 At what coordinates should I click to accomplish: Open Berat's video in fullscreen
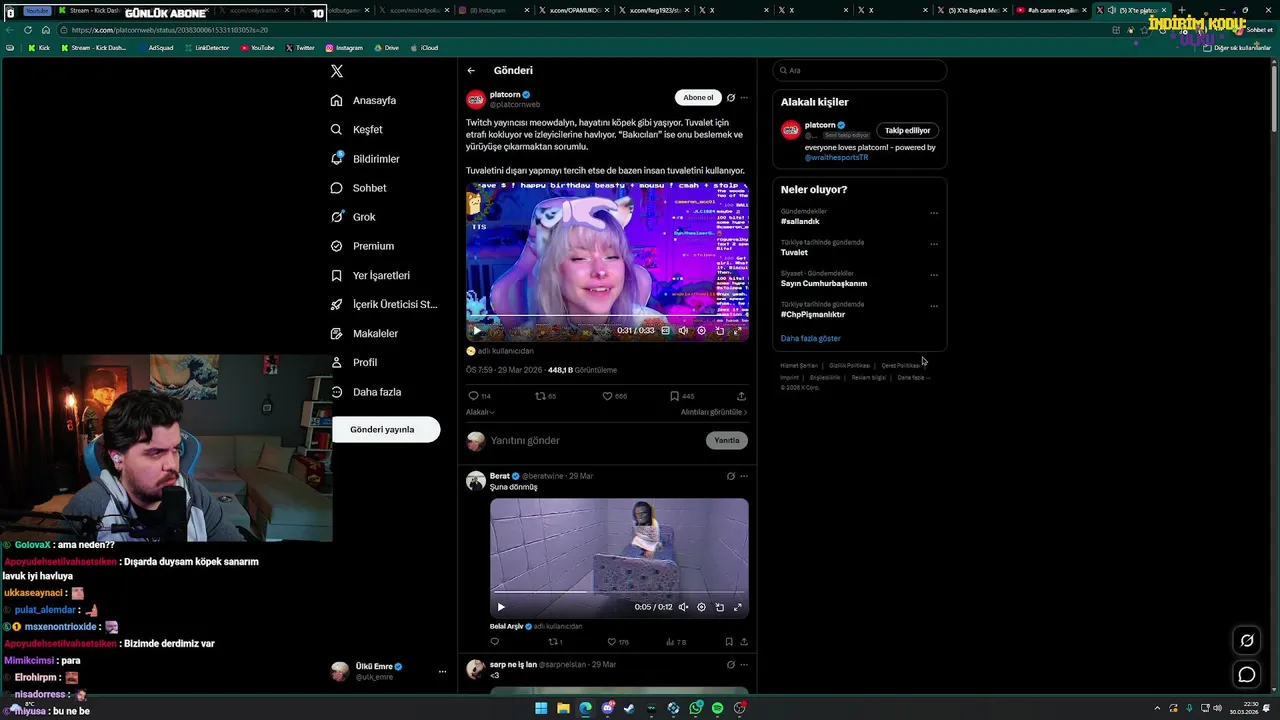(x=738, y=607)
